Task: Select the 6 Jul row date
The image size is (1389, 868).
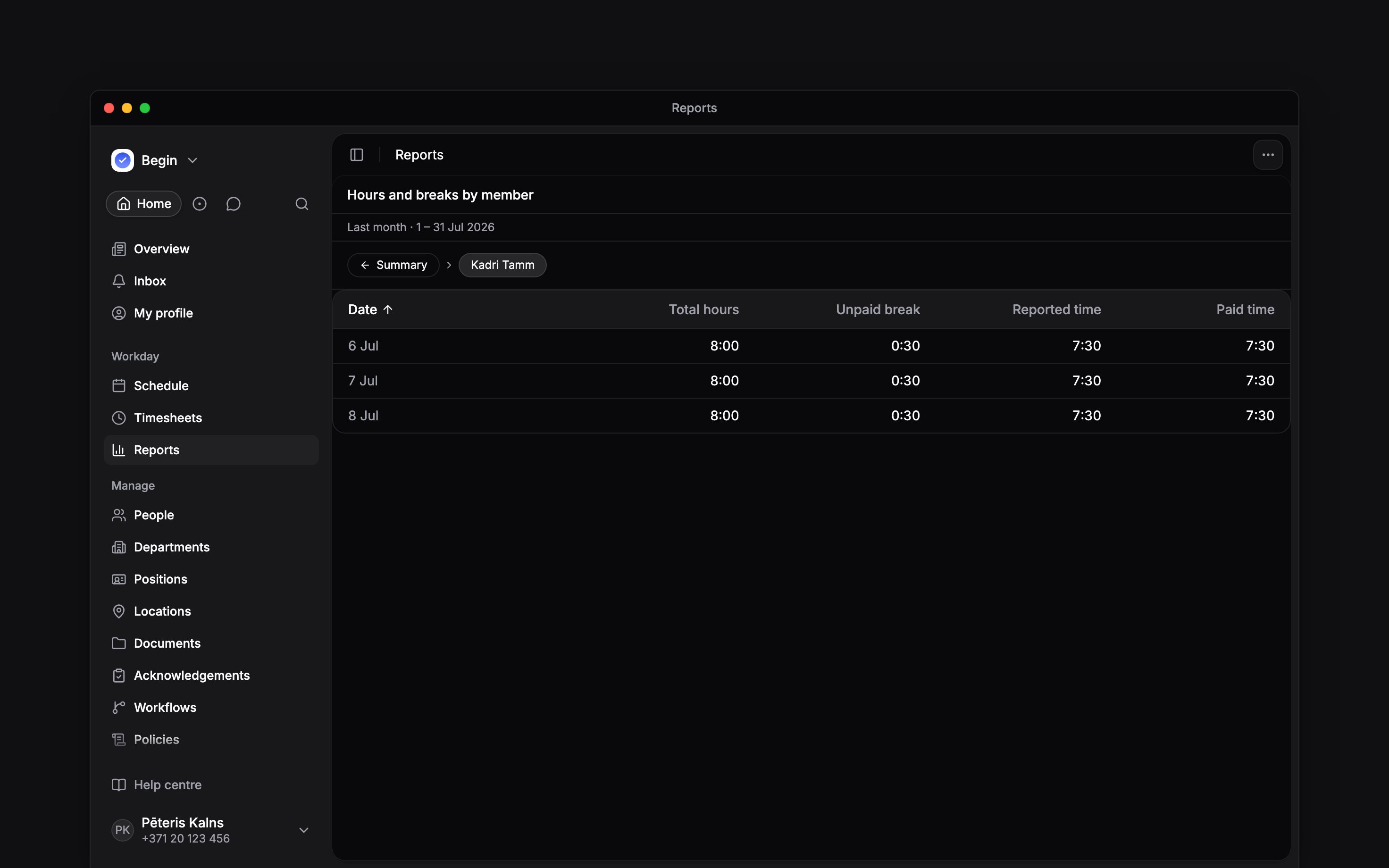Action: click(363, 346)
